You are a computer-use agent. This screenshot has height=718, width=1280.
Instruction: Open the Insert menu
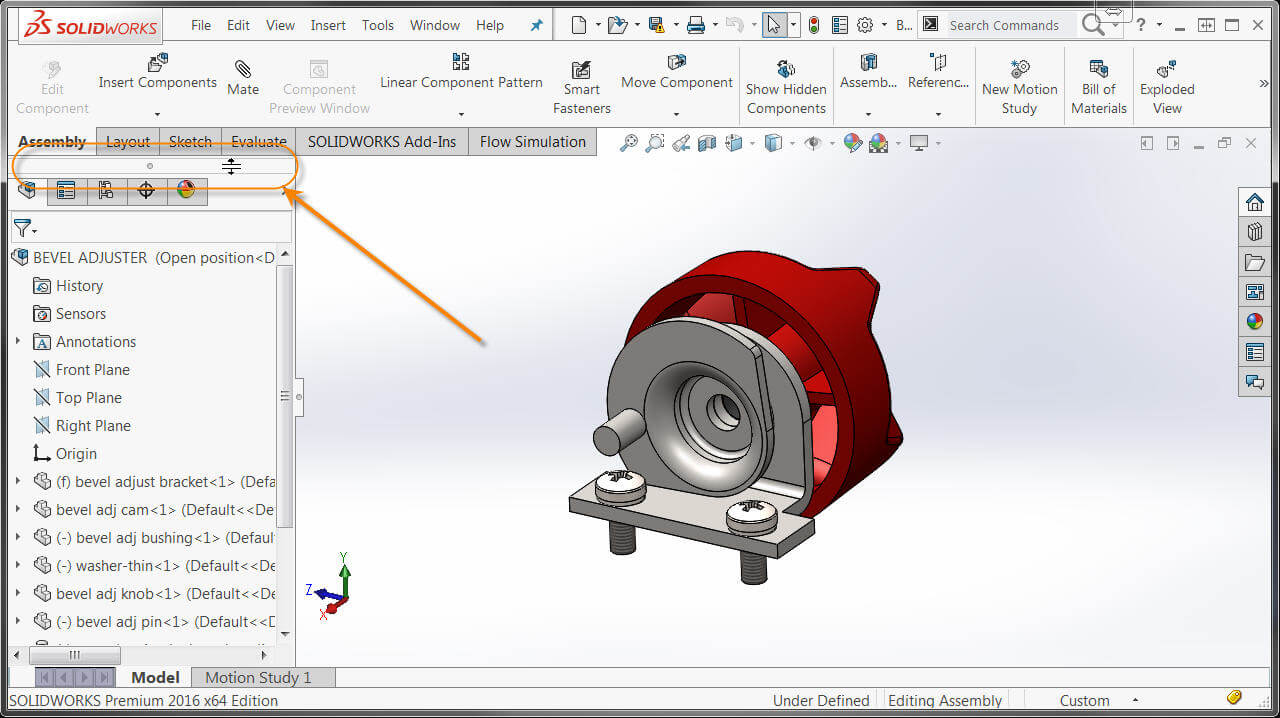click(328, 25)
